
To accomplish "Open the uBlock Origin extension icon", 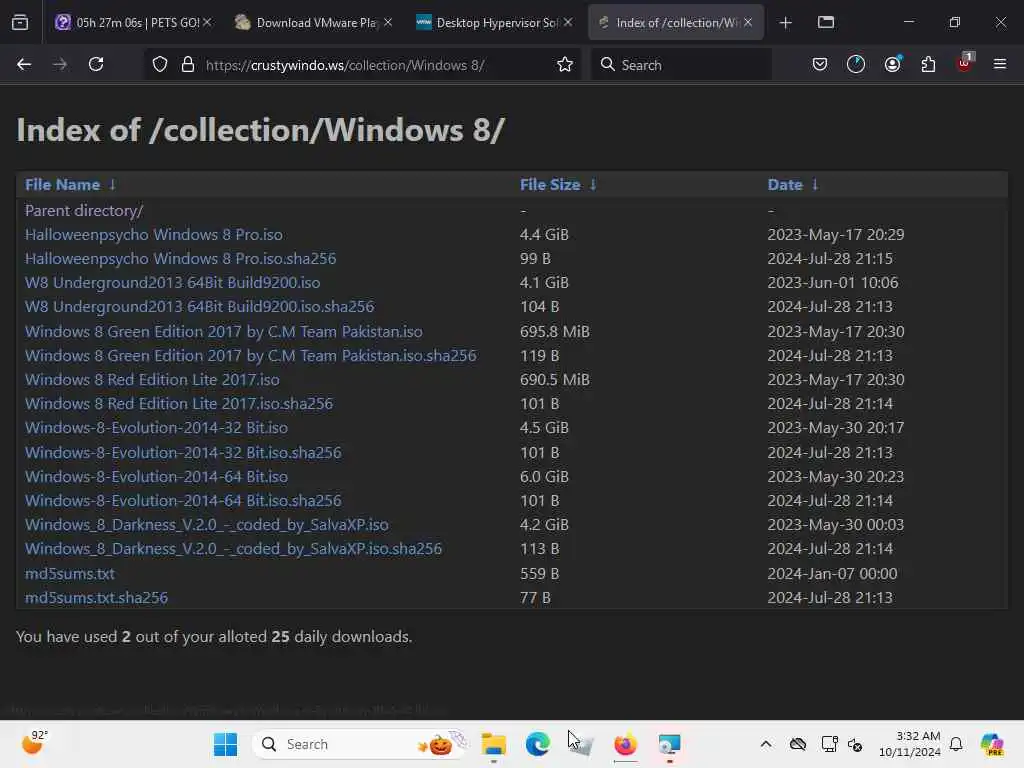I will (x=965, y=63).
